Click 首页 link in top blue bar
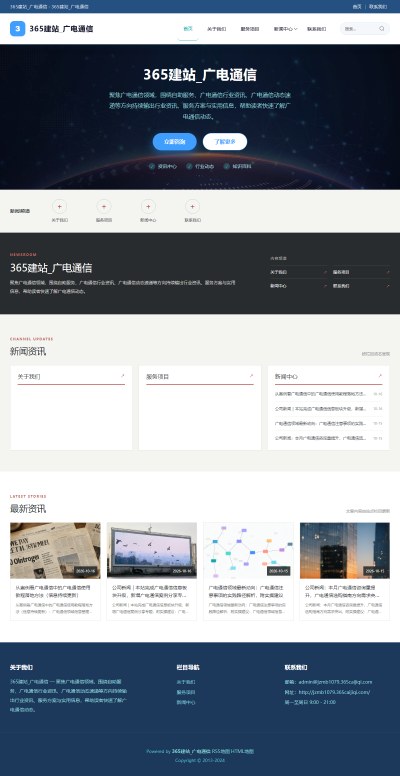 [357, 6]
